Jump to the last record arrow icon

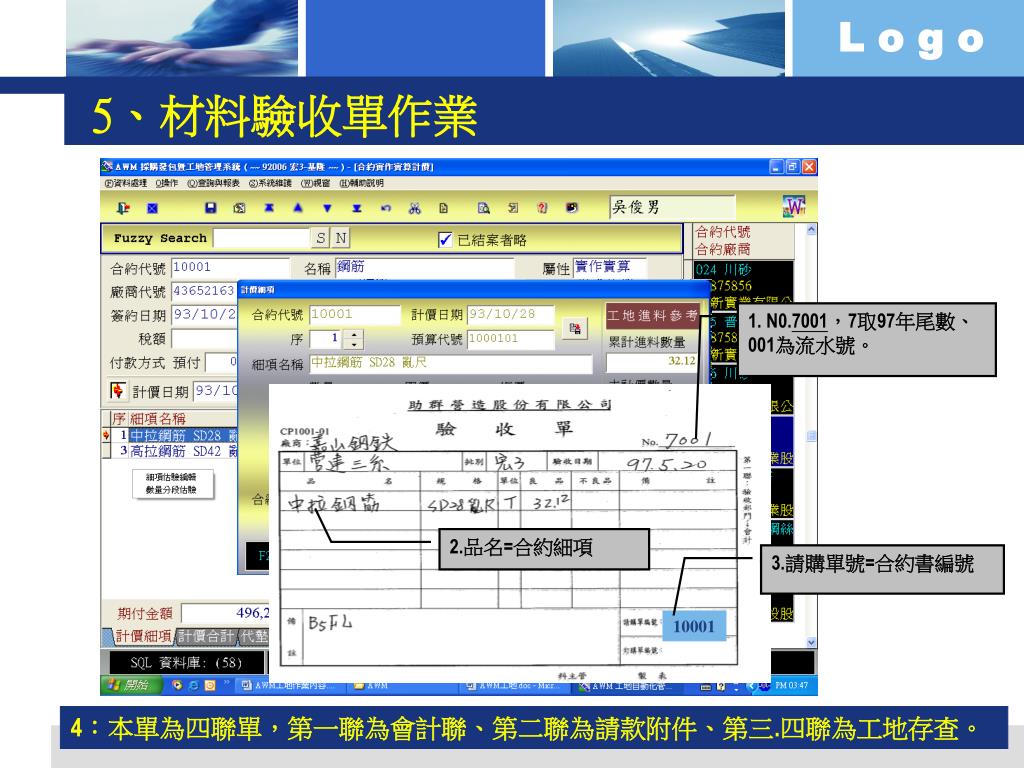pos(357,208)
